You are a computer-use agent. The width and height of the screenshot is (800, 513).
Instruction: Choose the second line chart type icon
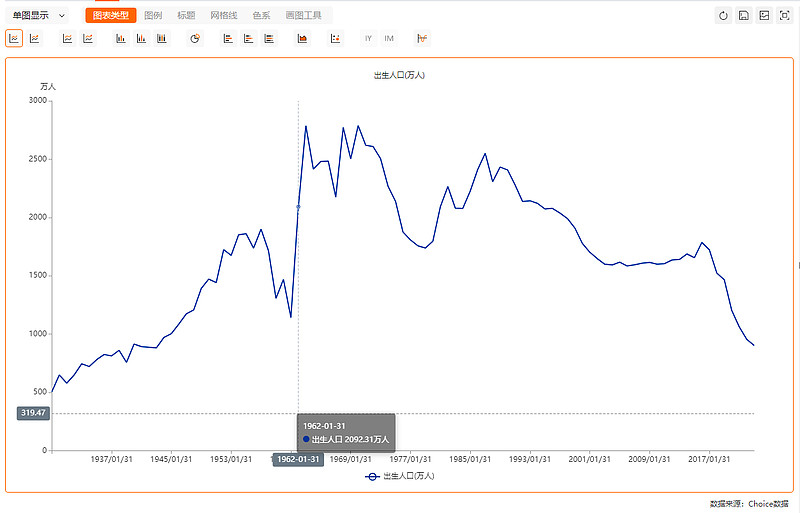[34, 38]
